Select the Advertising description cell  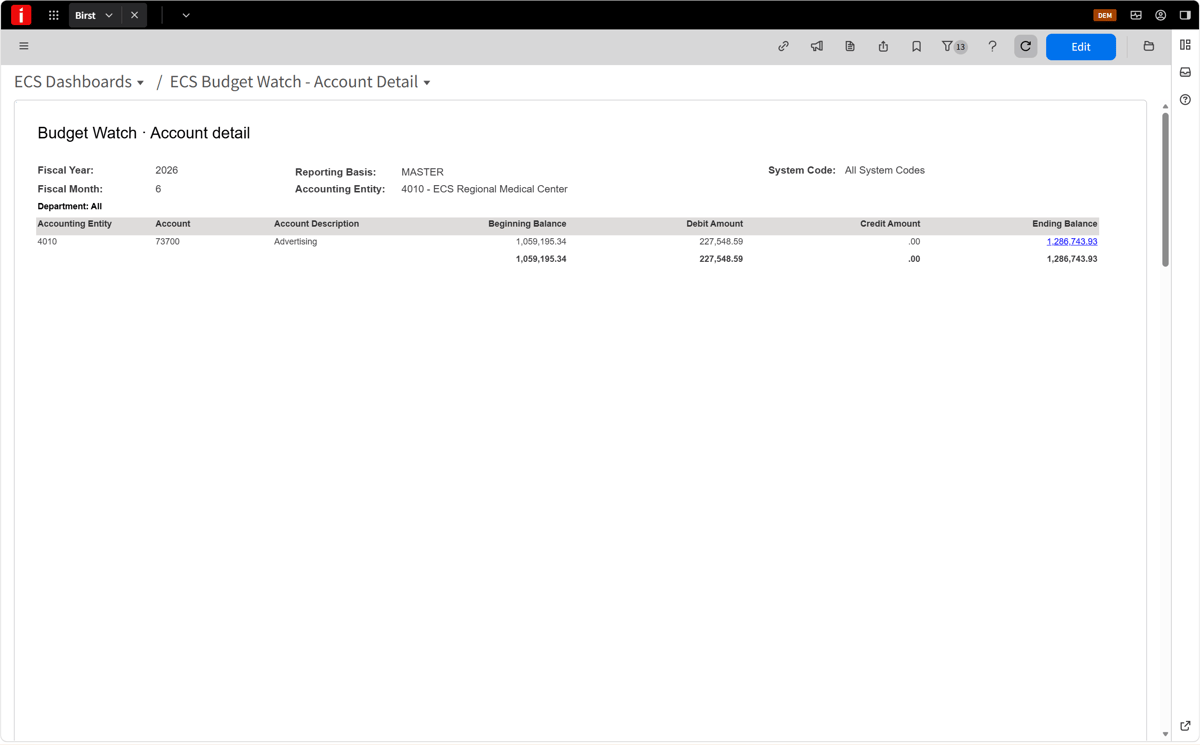click(296, 242)
